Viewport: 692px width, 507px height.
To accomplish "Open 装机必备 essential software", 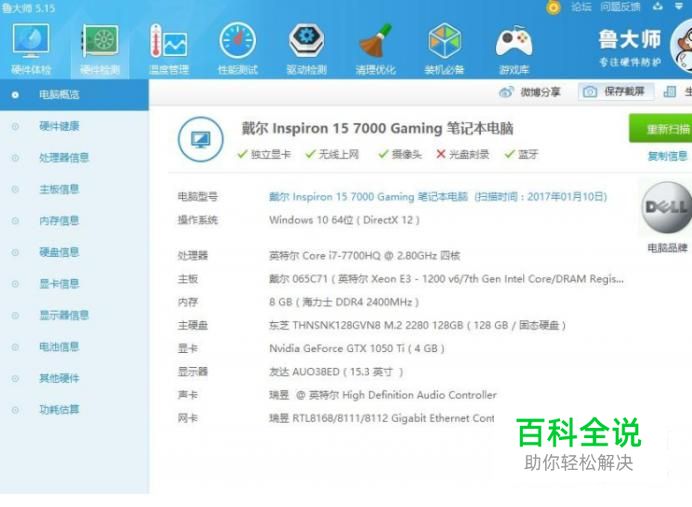I will click(444, 49).
